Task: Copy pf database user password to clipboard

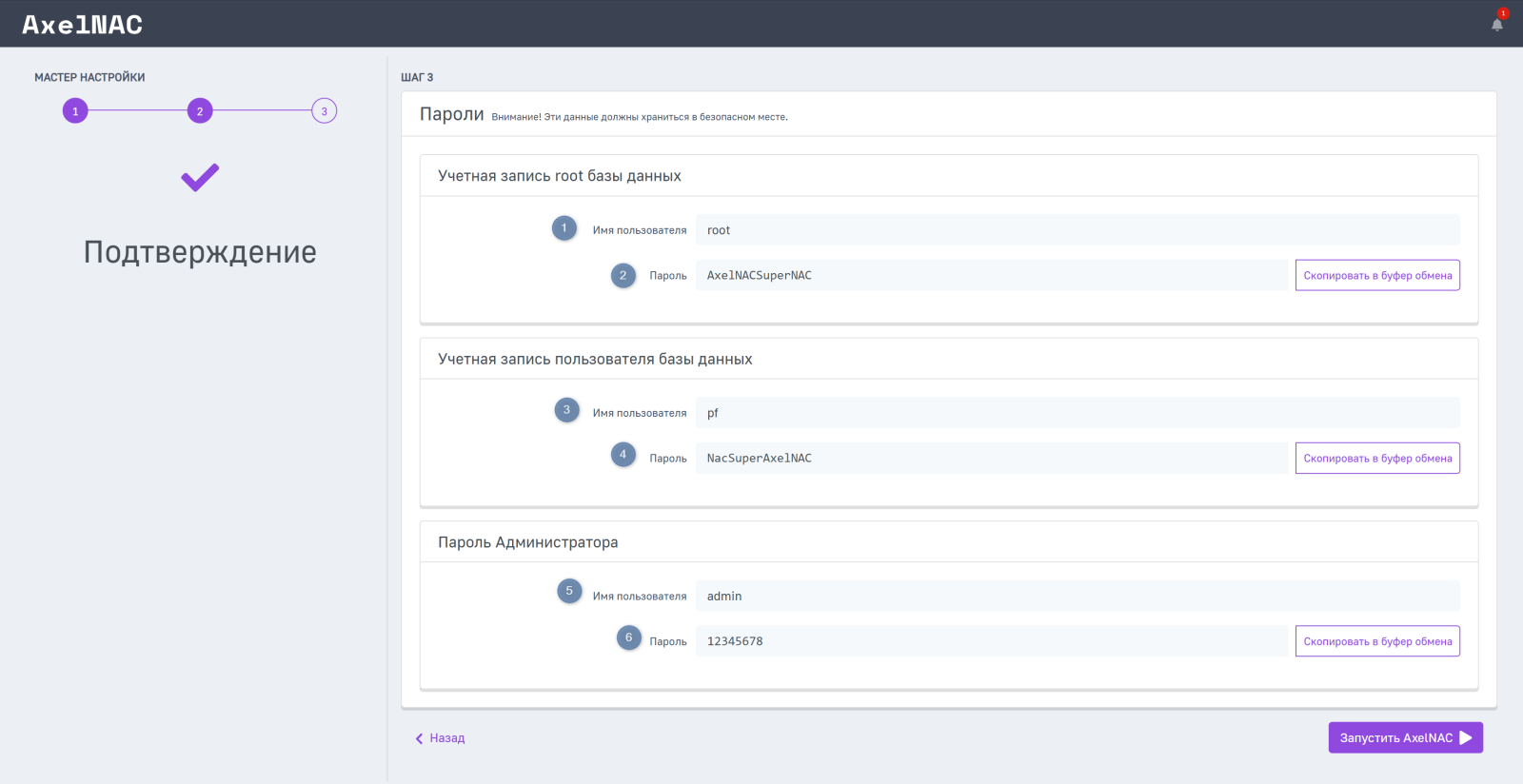Action: pyautogui.click(x=1376, y=459)
